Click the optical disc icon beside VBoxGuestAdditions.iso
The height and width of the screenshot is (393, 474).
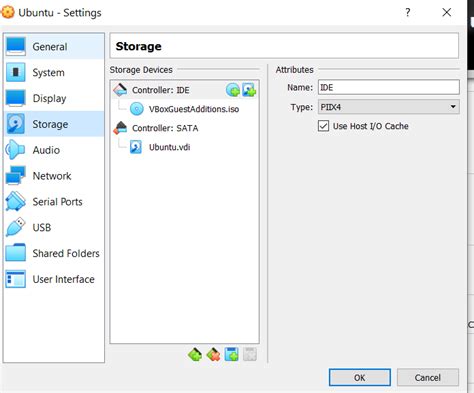[136, 109]
